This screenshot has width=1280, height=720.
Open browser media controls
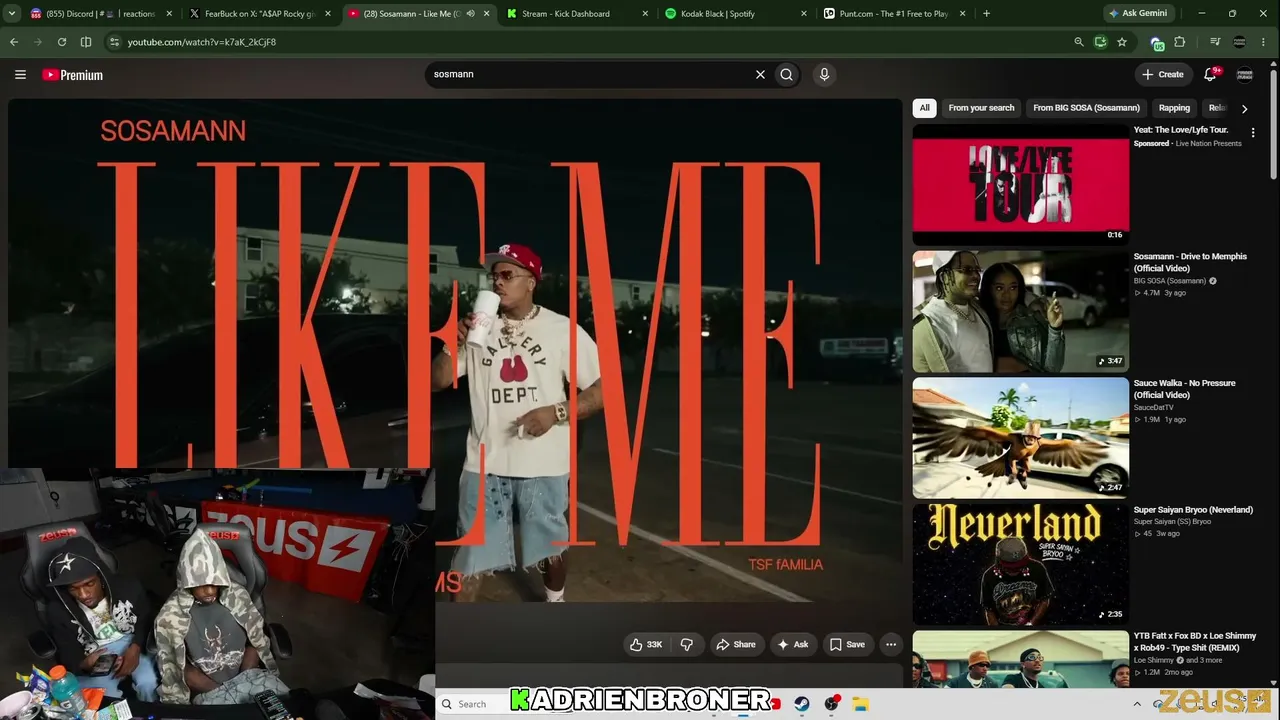tap(1215, 42)
